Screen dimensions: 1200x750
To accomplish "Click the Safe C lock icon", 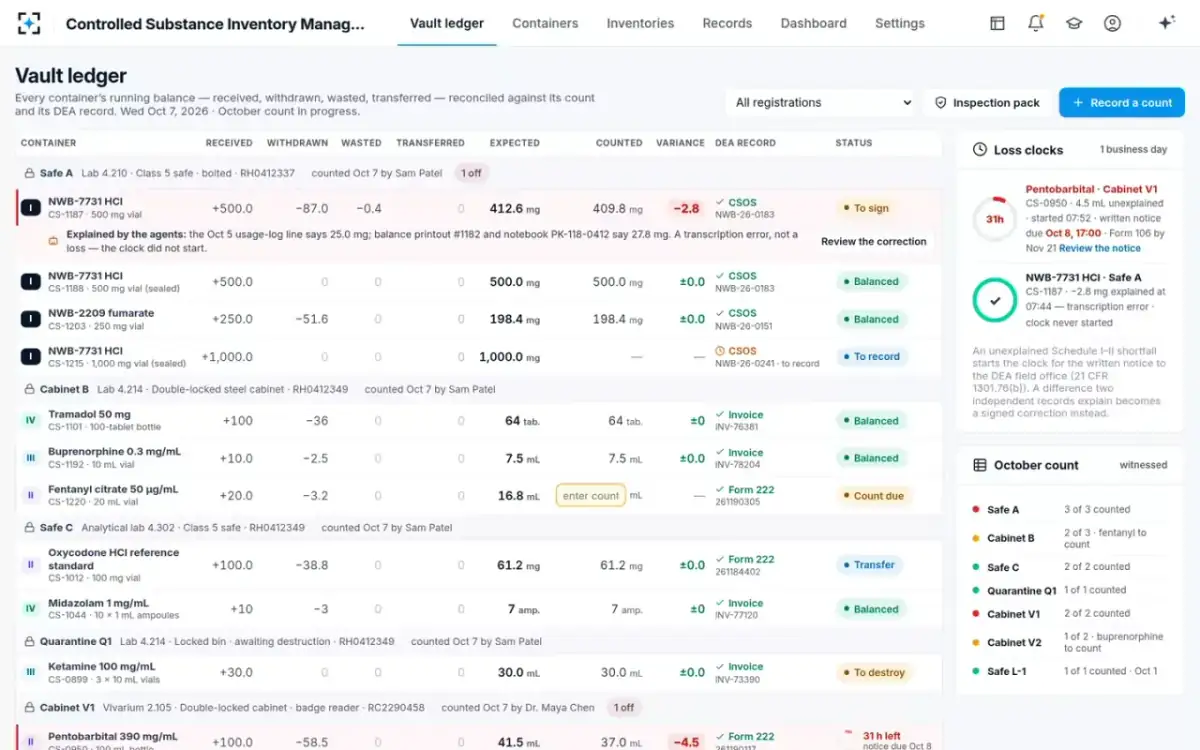I will coord(29,527).
